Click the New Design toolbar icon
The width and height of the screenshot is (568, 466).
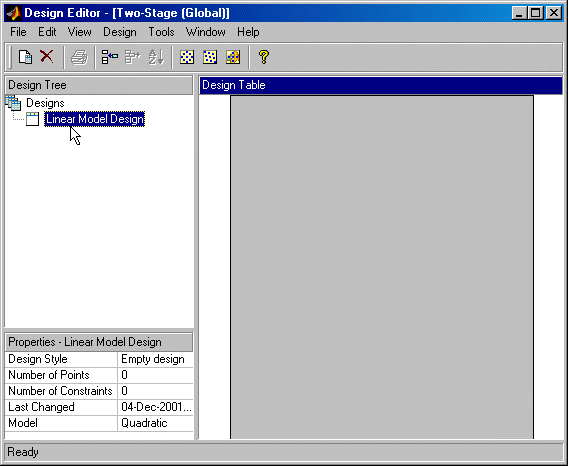point(25,57)
